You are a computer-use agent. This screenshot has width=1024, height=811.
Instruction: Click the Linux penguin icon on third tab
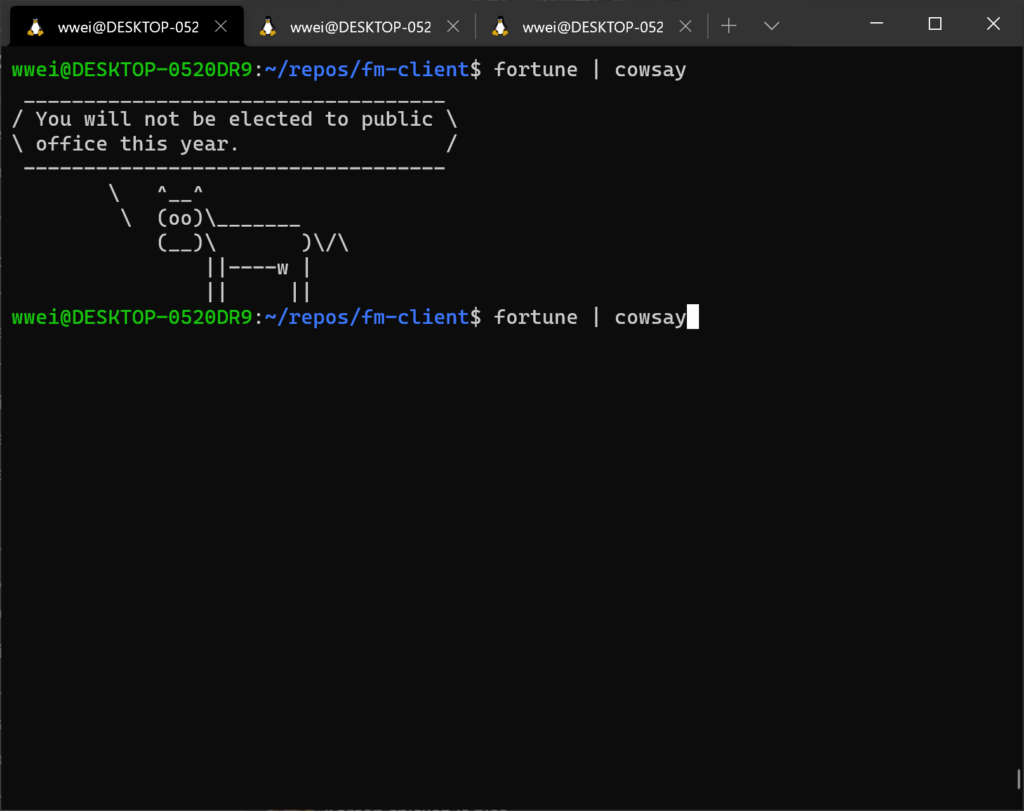pos(500,27)
